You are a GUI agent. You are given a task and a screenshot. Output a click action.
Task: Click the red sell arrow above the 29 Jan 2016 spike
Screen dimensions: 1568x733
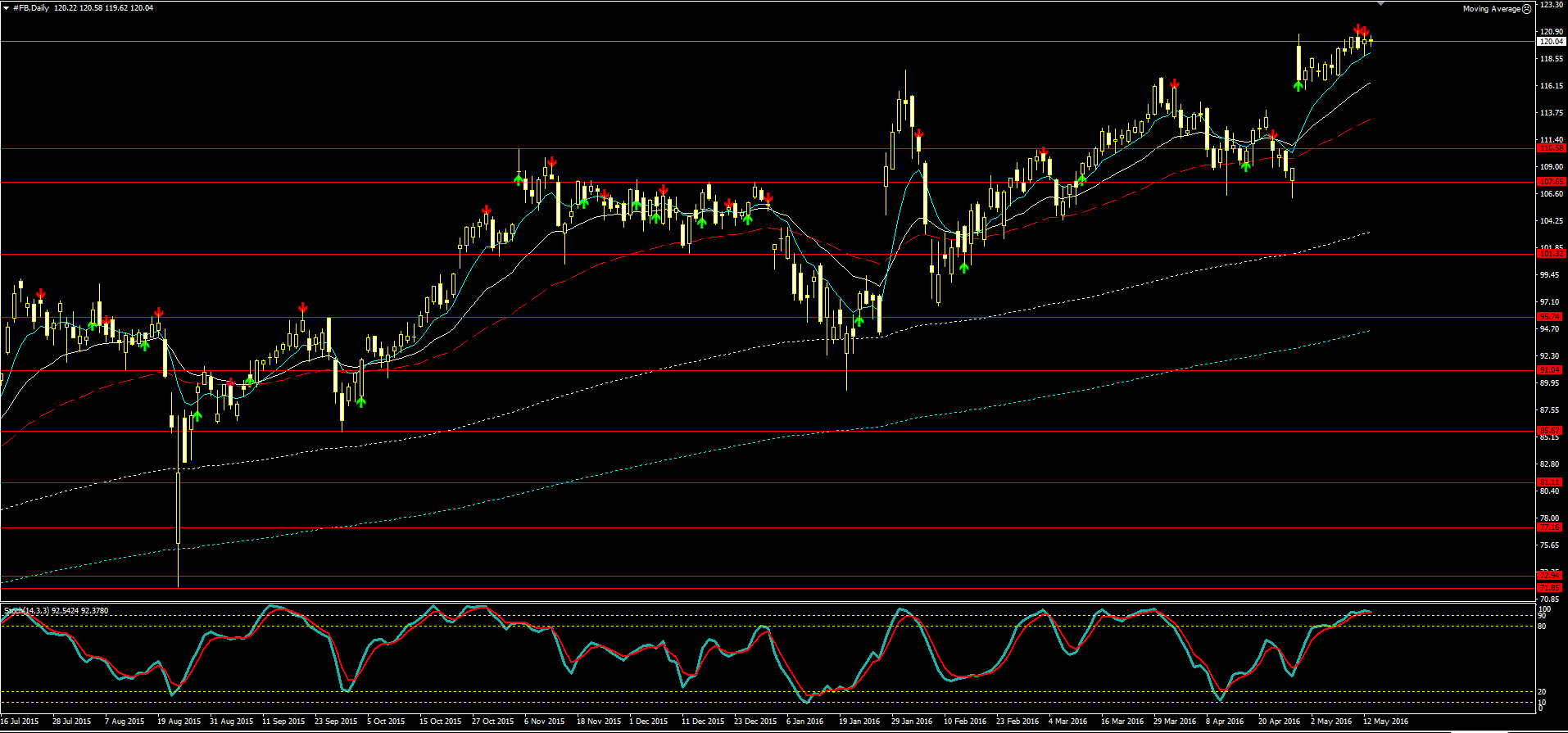(x=919, y=133)
